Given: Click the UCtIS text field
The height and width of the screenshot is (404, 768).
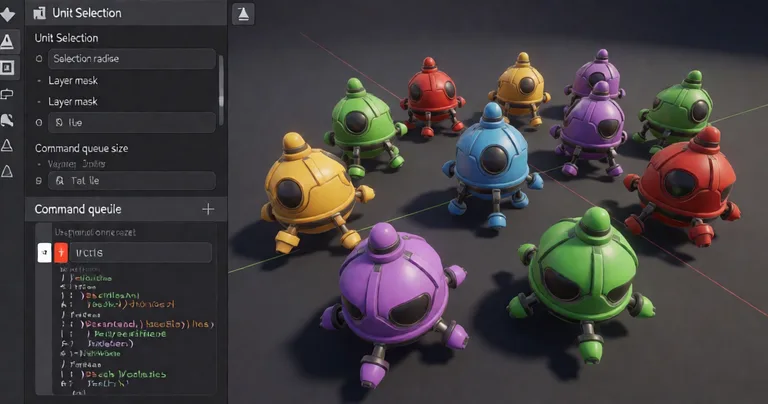Looking at the screenshot, I should pyautogui.click(x=141, y=253).
